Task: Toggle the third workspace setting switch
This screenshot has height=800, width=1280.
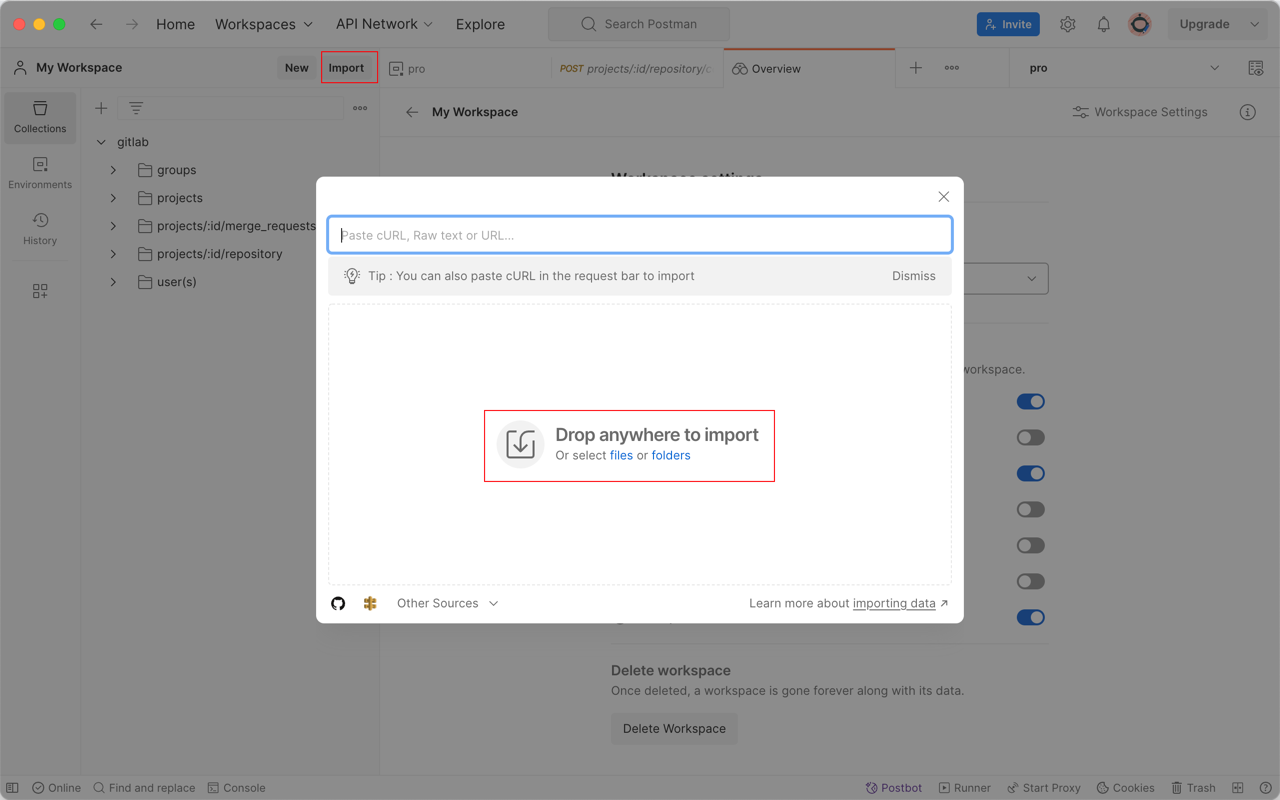Action: 1031,474
